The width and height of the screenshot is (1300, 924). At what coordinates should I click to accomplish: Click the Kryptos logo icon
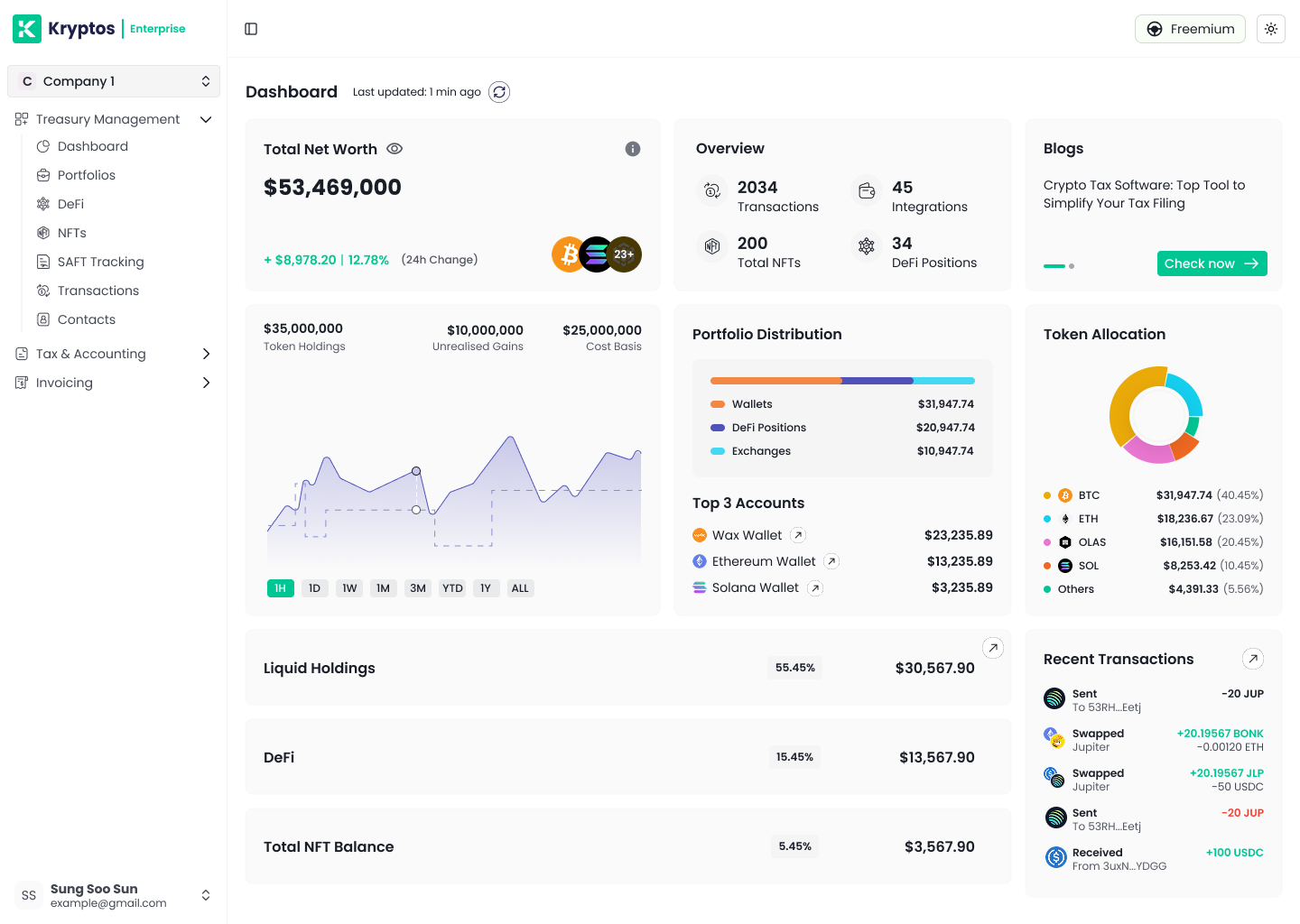point(27,29)
